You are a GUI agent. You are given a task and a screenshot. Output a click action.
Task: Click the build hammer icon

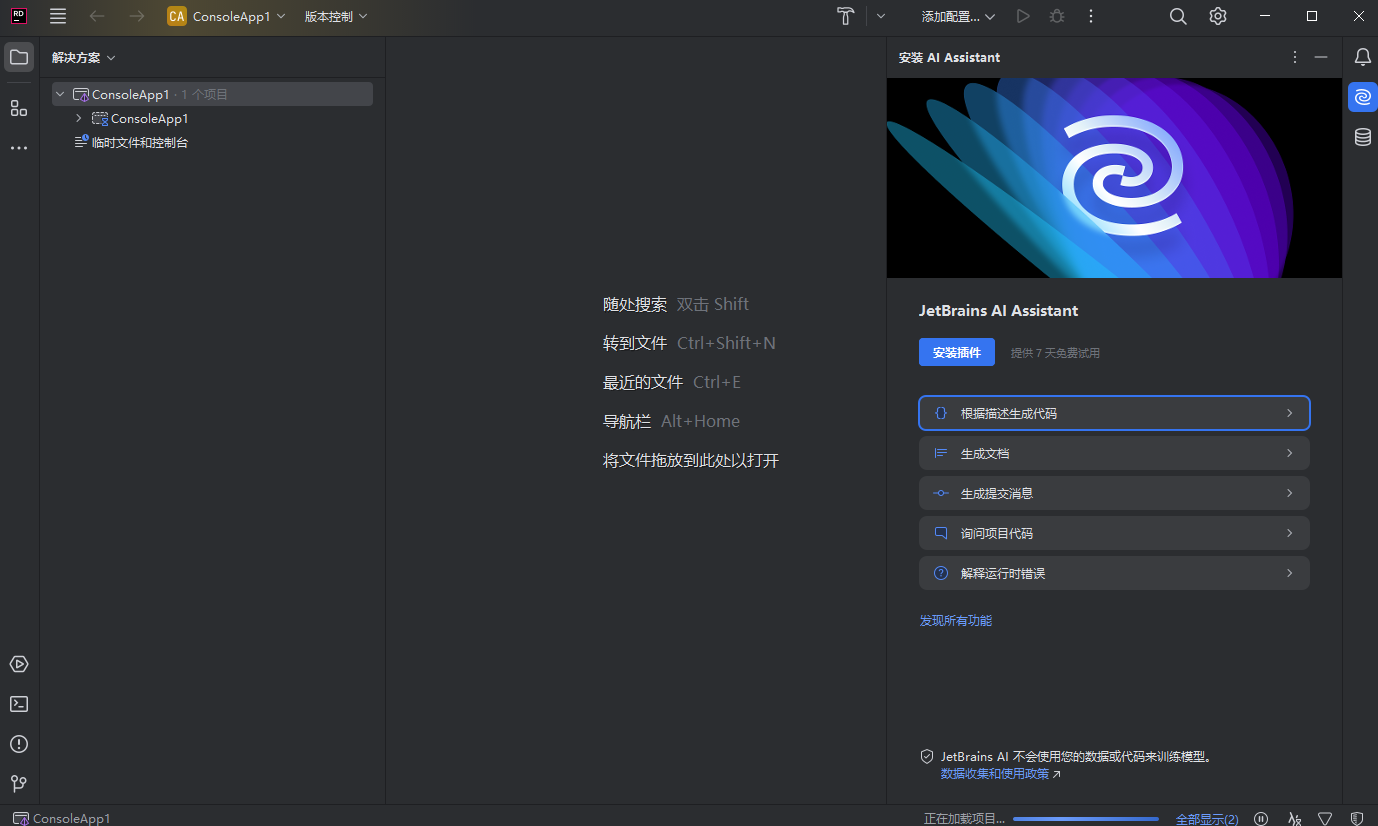[x=846, y=16]
